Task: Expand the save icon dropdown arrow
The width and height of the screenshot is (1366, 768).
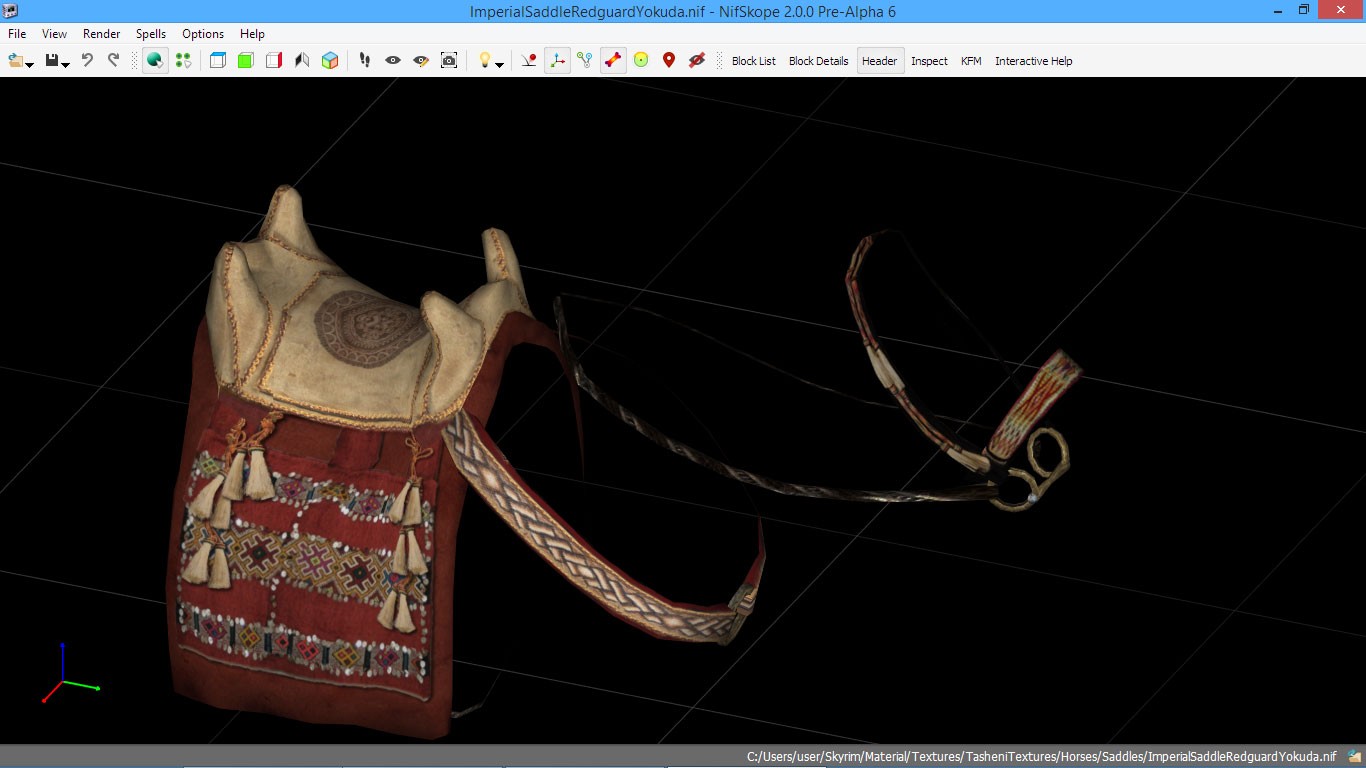Action: (66, 64)
